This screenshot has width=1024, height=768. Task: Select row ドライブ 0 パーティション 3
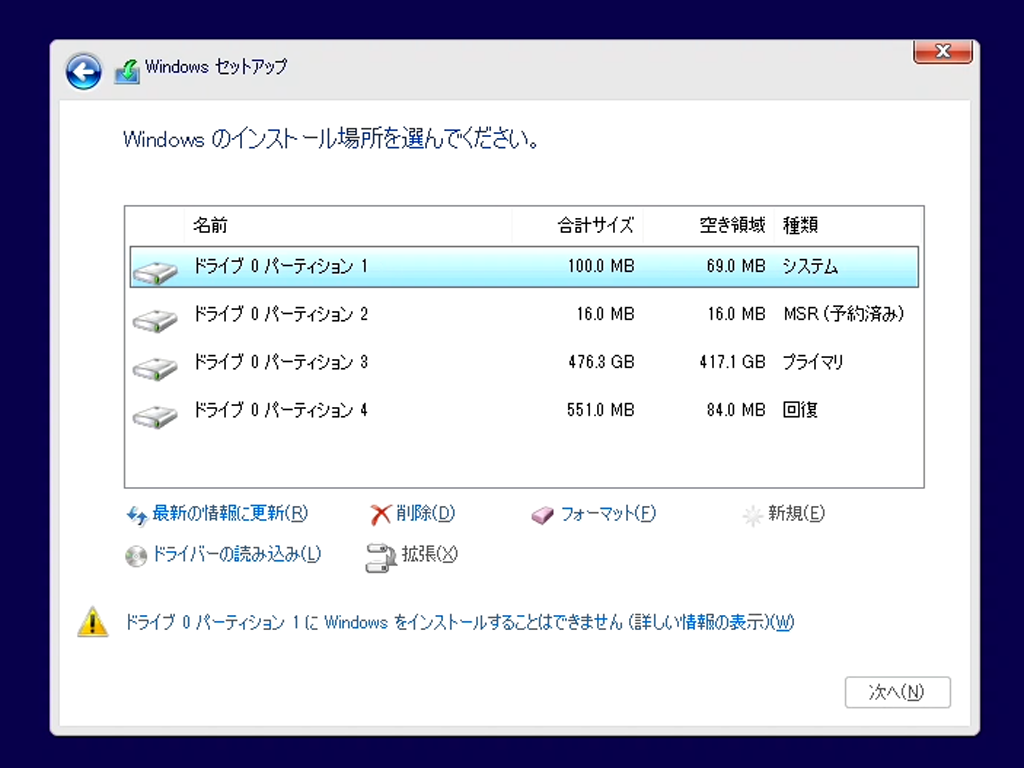[524, 362]
